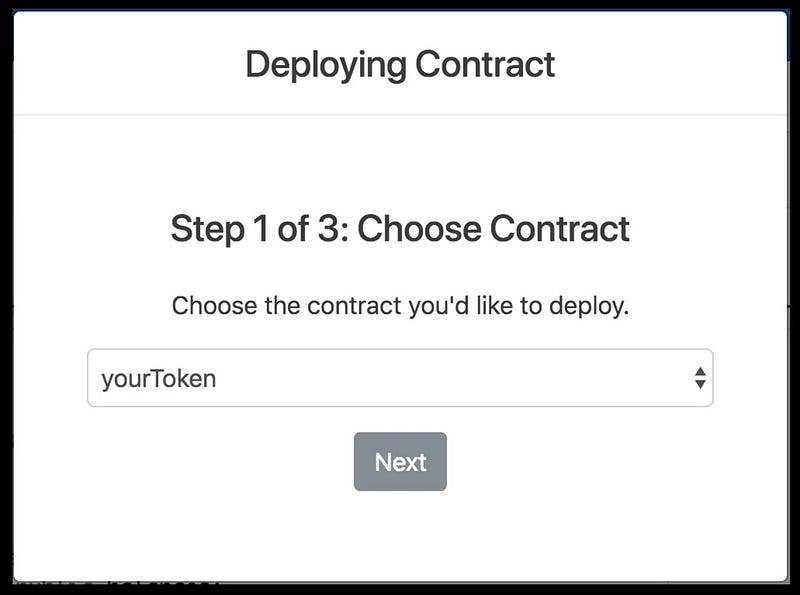This screenshot has width=800, height=595.
Task: Click the 'Deploying Contract' dialog title
Action: pyautogui.click(x=400, y=65)
